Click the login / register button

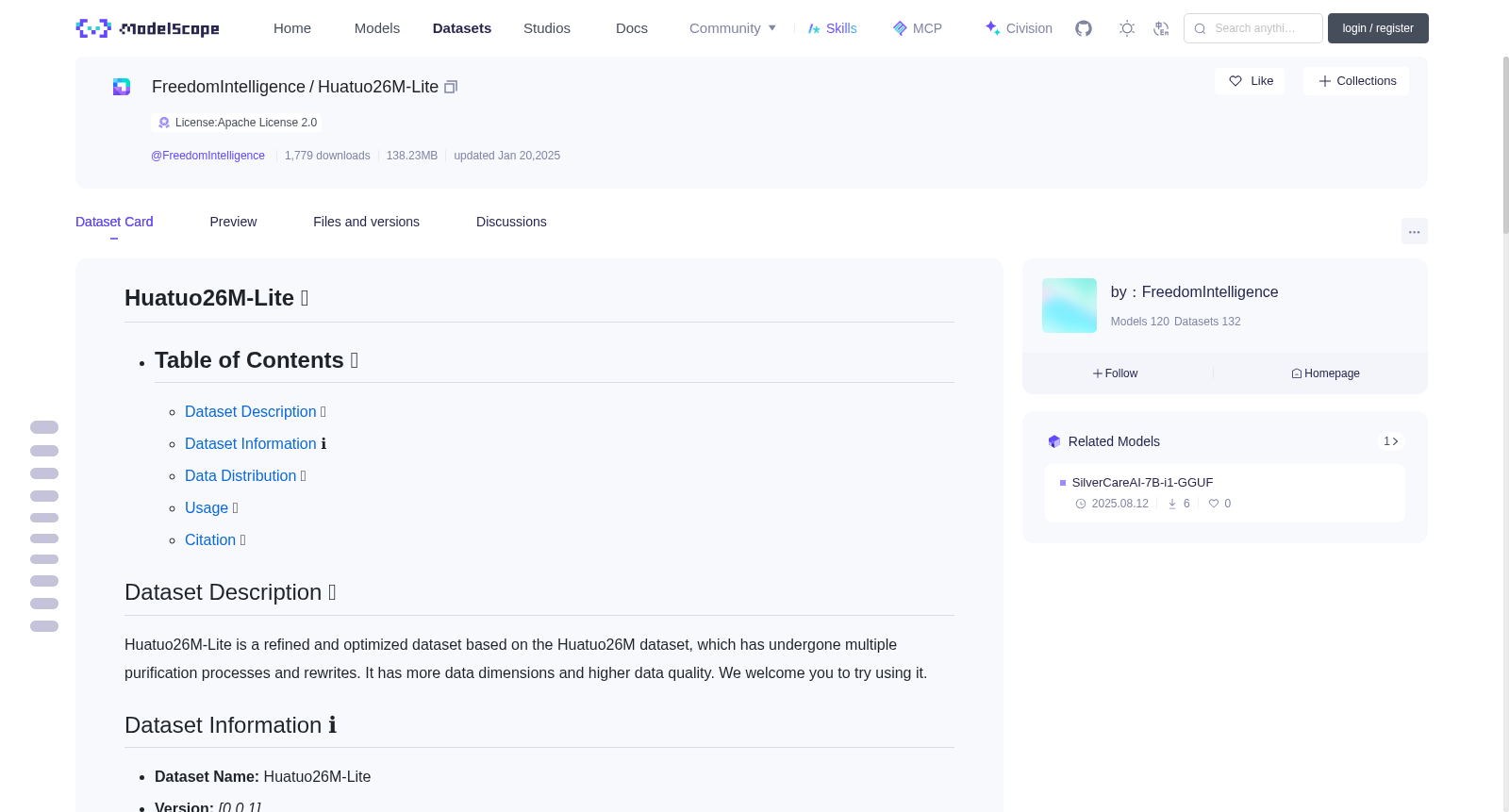pos(1378,28)
